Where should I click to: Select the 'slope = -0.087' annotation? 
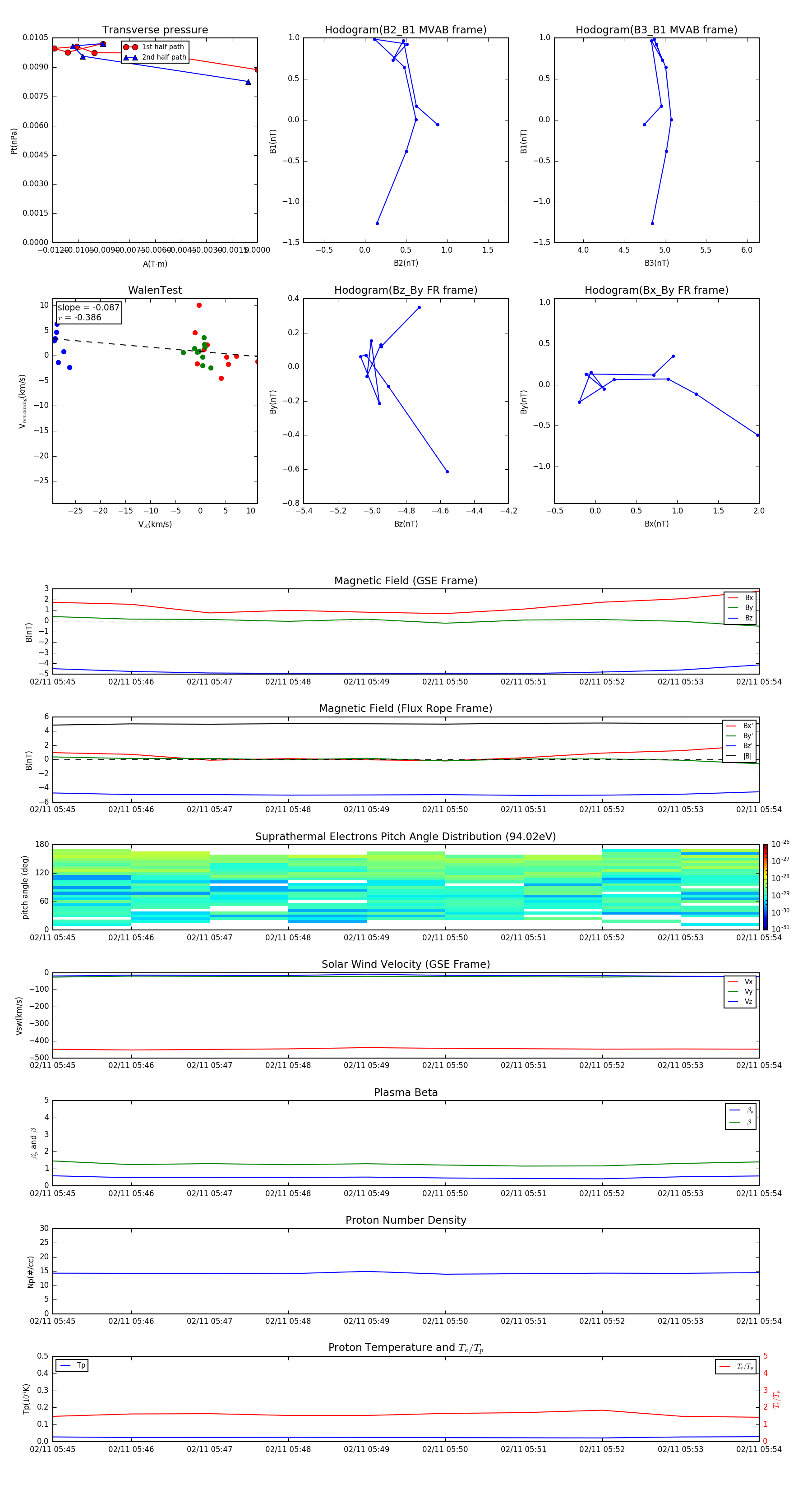tap(88, 308)
